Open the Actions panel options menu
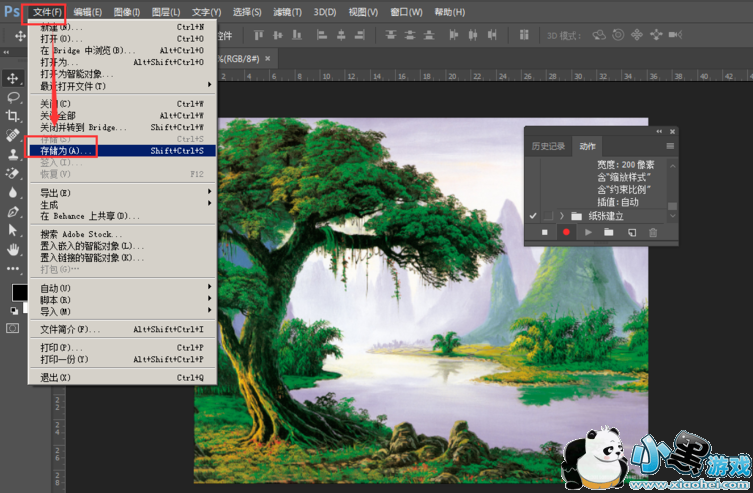This screenshot has width=753, height=493. point(670,146)
